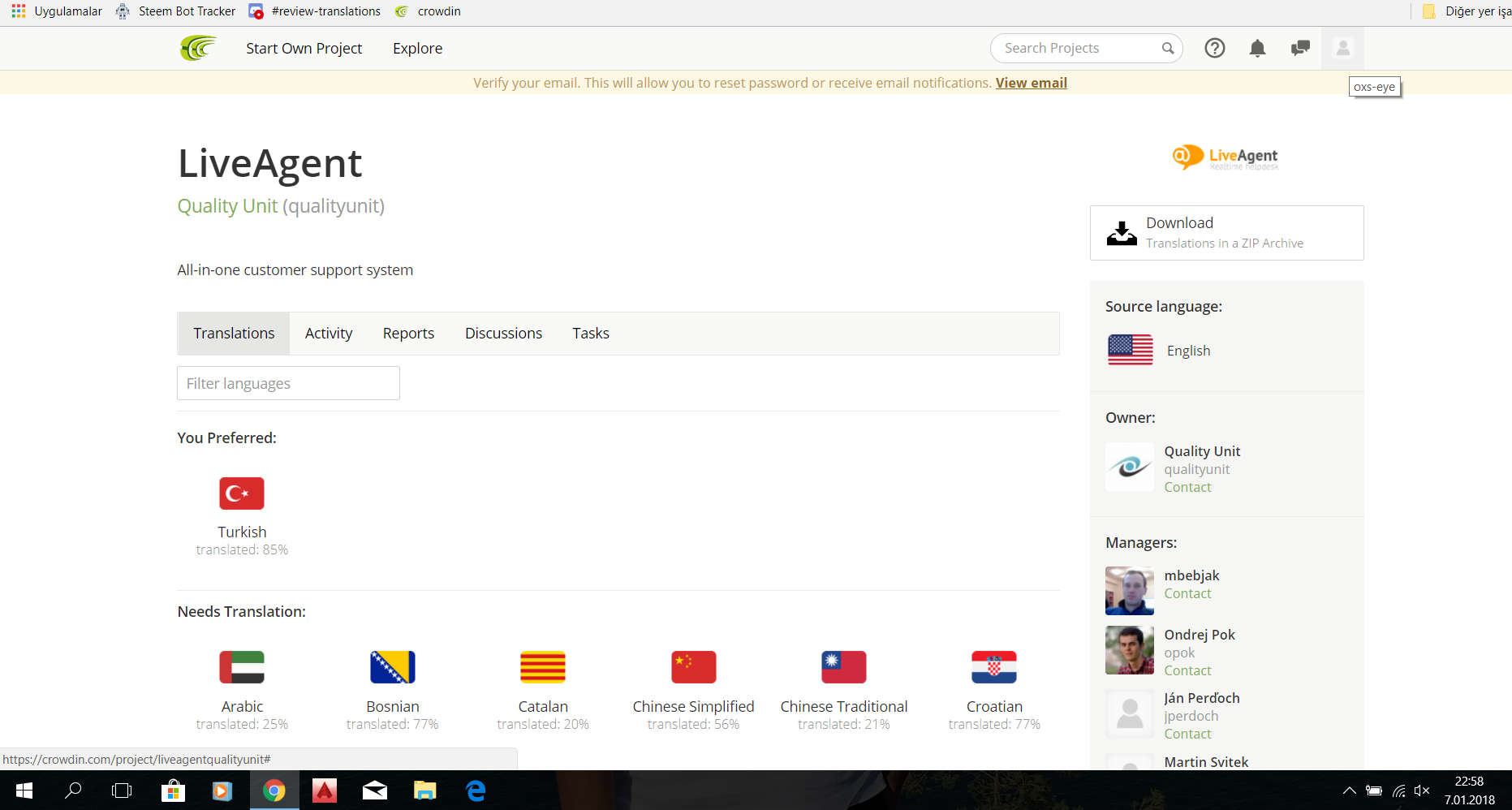The width and height of the screenshot is (1512, 810).
Task: Open mbebjak manager photo
Action: 1130,591
